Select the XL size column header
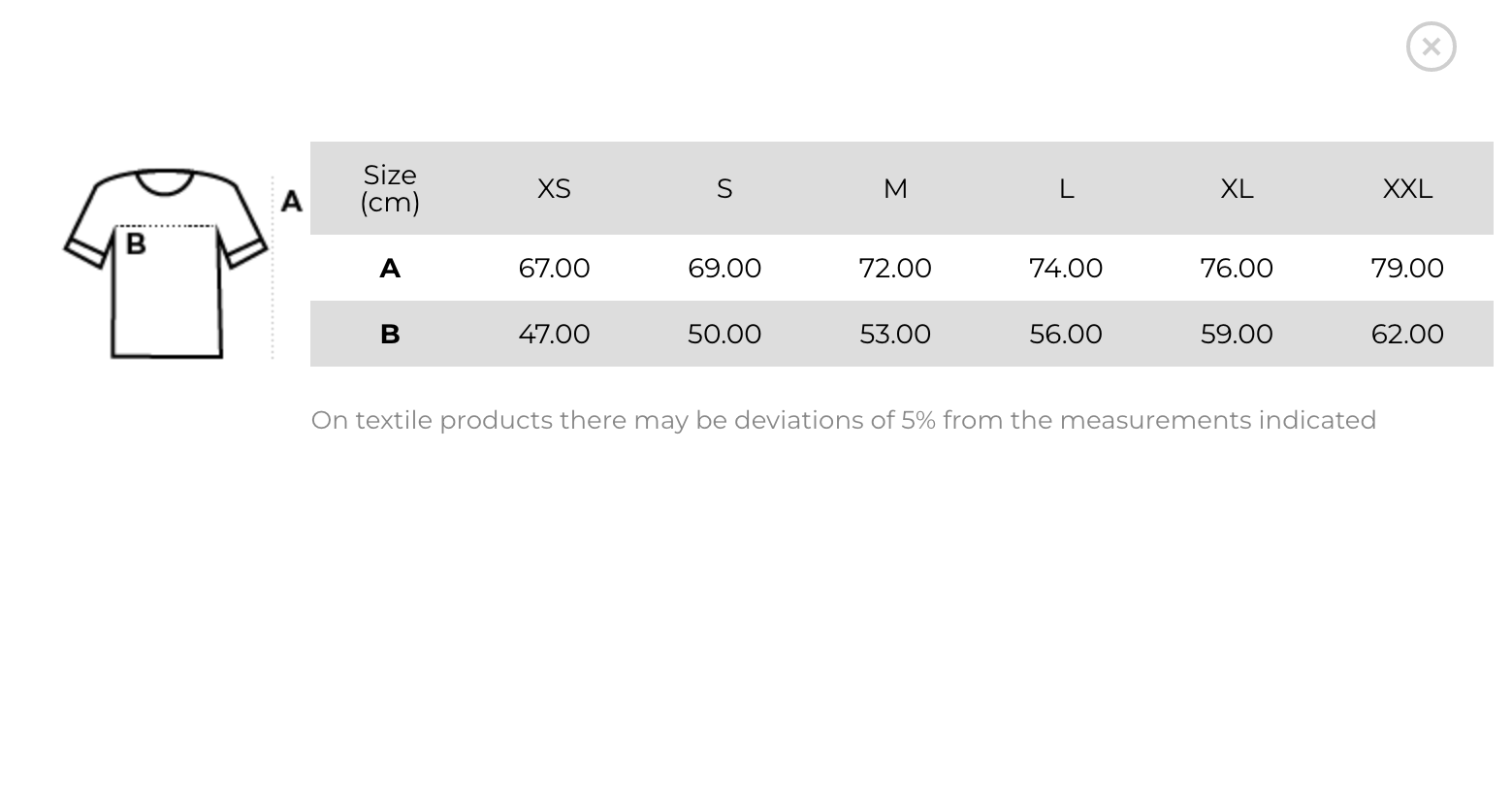 click(1237, 188)
